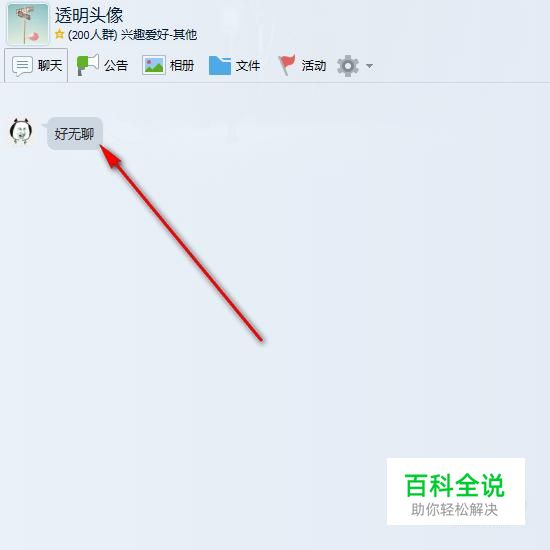This screenshot has height=550, width=550.
Task: Click the (200人群) member count text
Action: pos(92,35)
